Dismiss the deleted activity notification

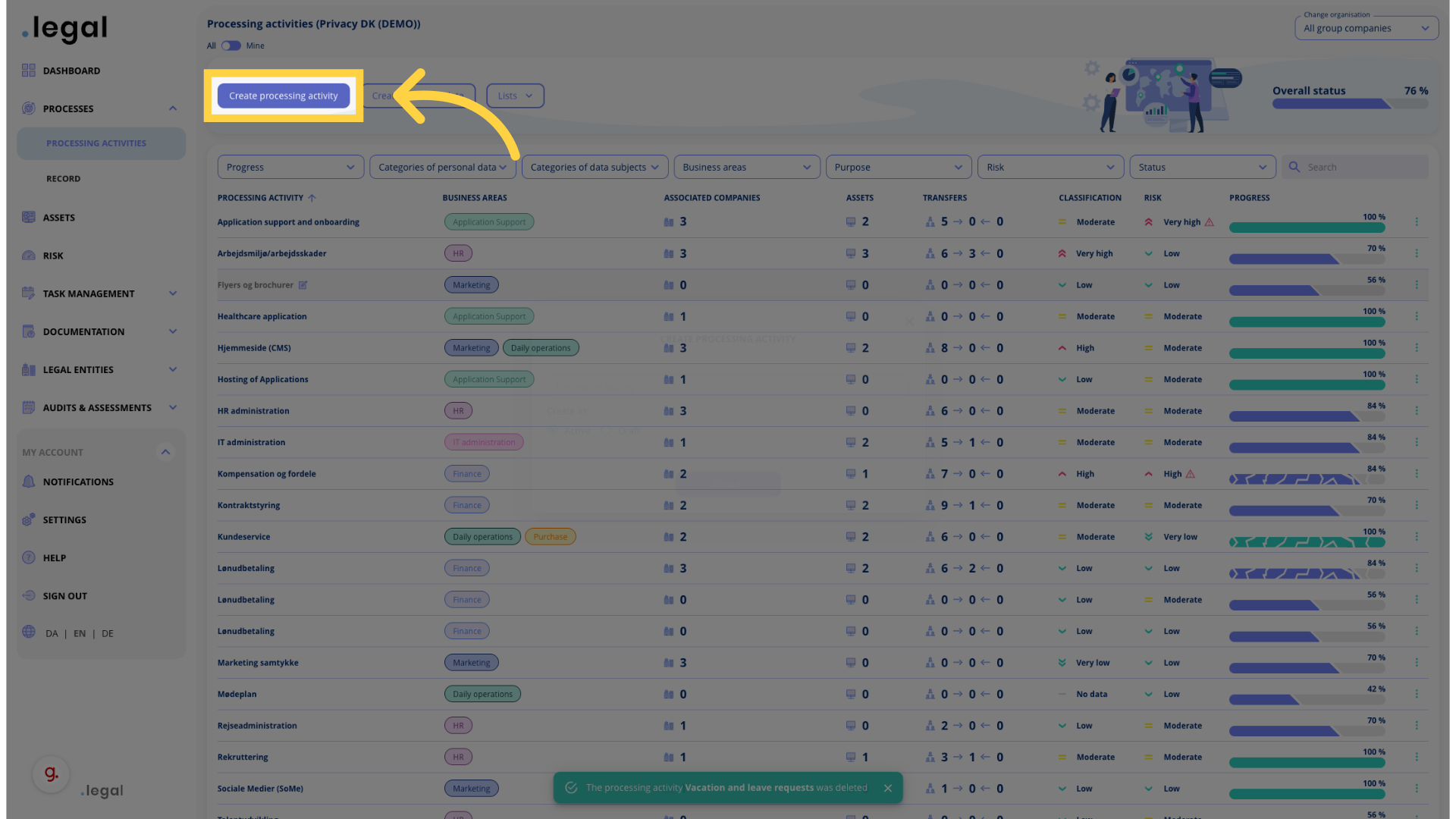pyautogui.click(x=887, y=789)
